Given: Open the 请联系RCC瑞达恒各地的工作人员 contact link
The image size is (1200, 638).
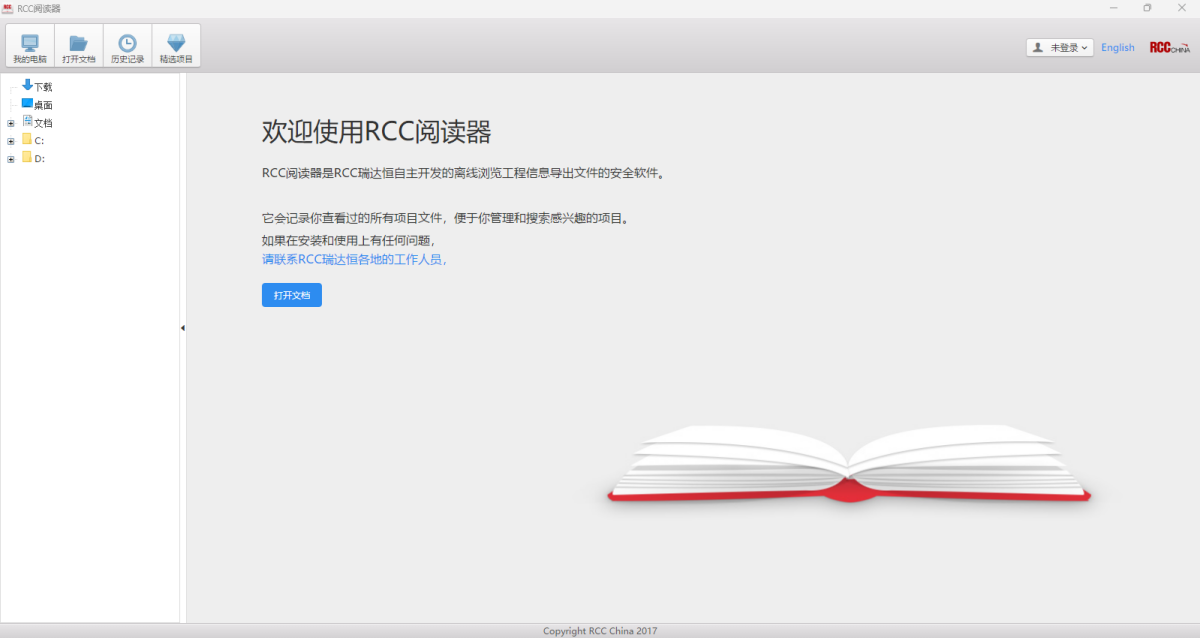Looking at the screenshot, I should [354, 259].
